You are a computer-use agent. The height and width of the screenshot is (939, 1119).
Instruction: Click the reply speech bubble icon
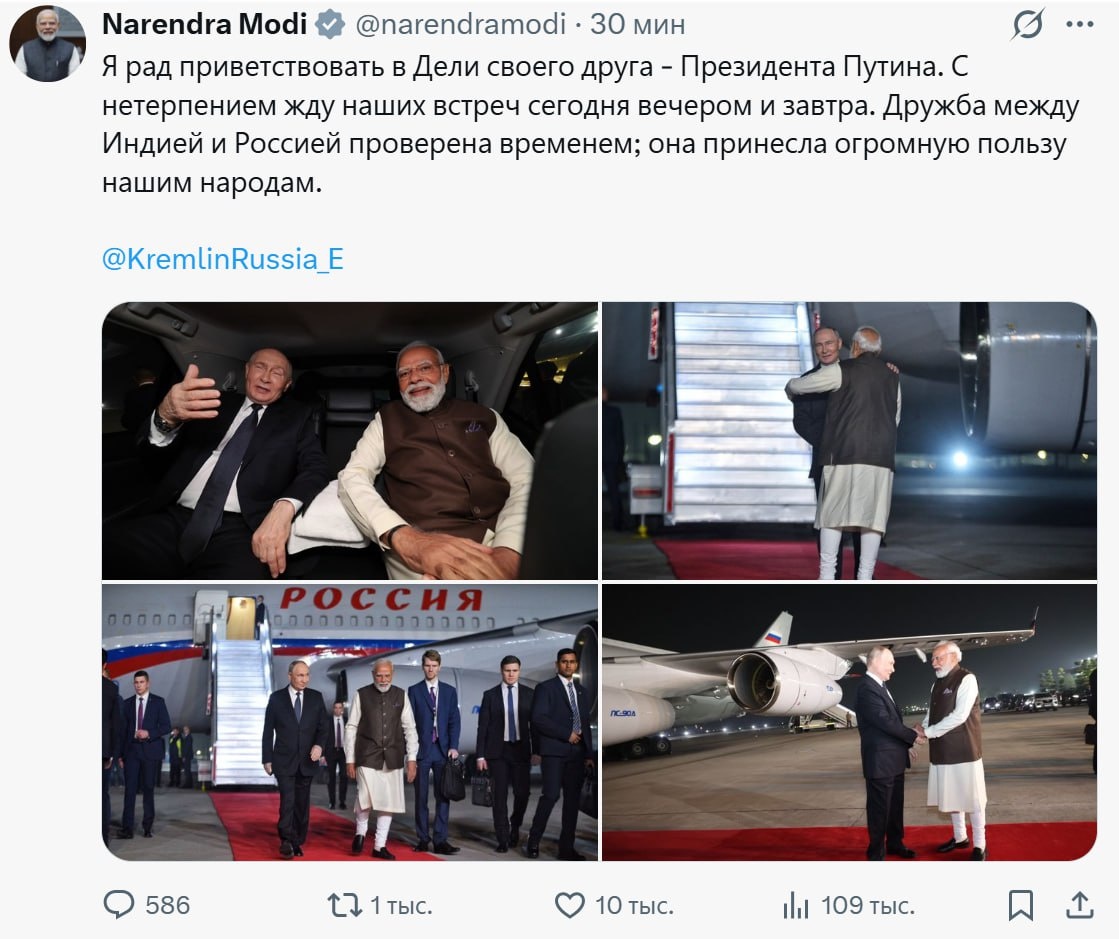[x=118, y=905]
